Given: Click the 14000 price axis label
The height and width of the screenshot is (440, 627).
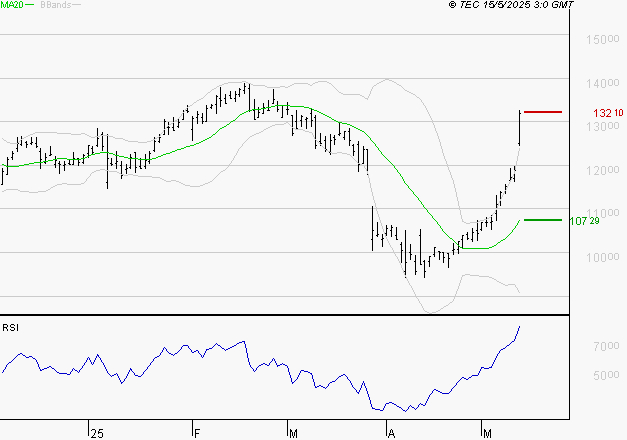Looking at the screenshot, I should 603,83.
